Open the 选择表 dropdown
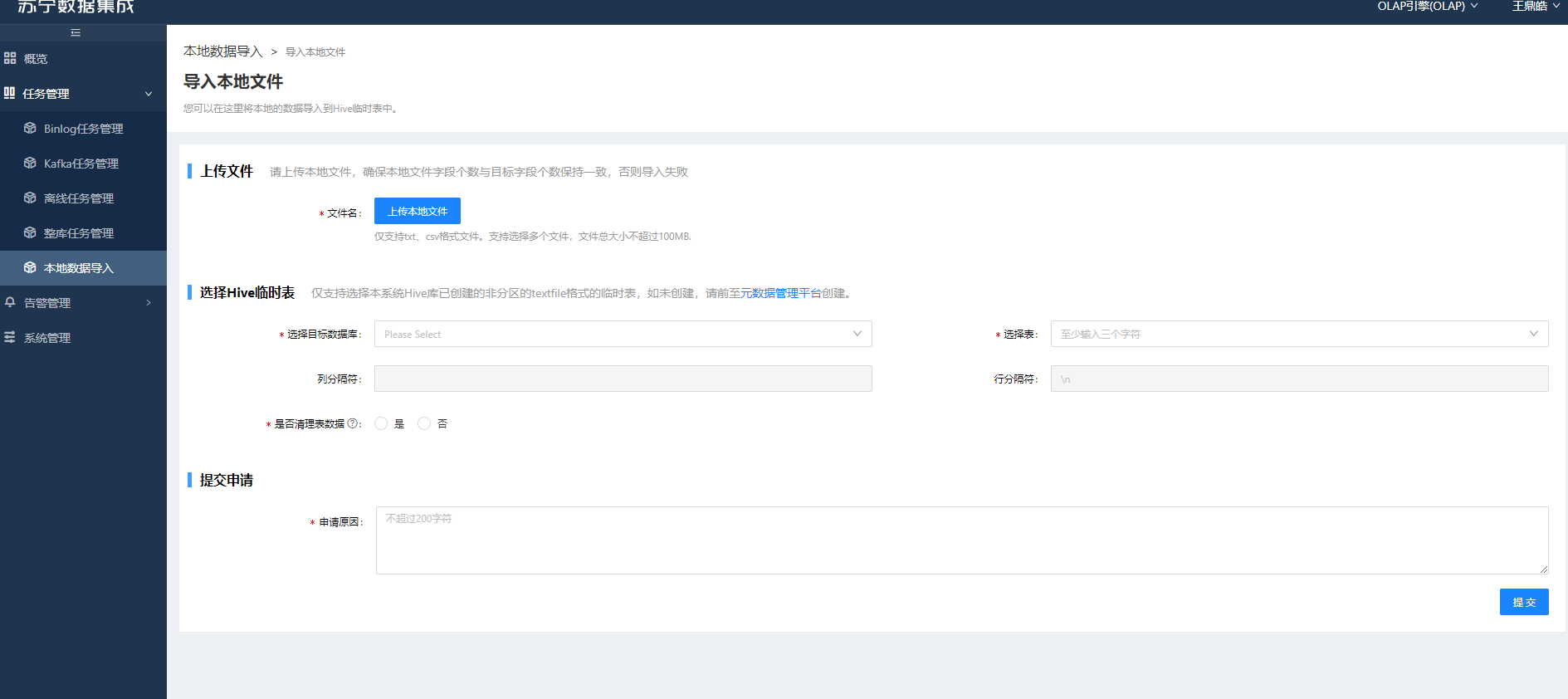1568x699 pixels. 1299,334
